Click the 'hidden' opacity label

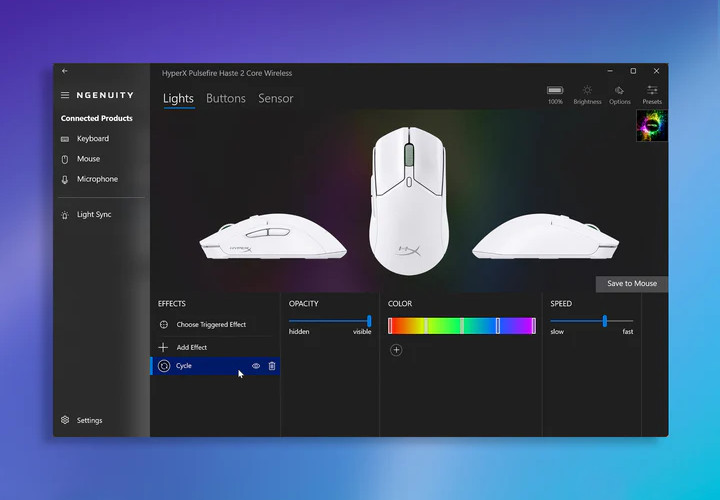tap(299, 331)
